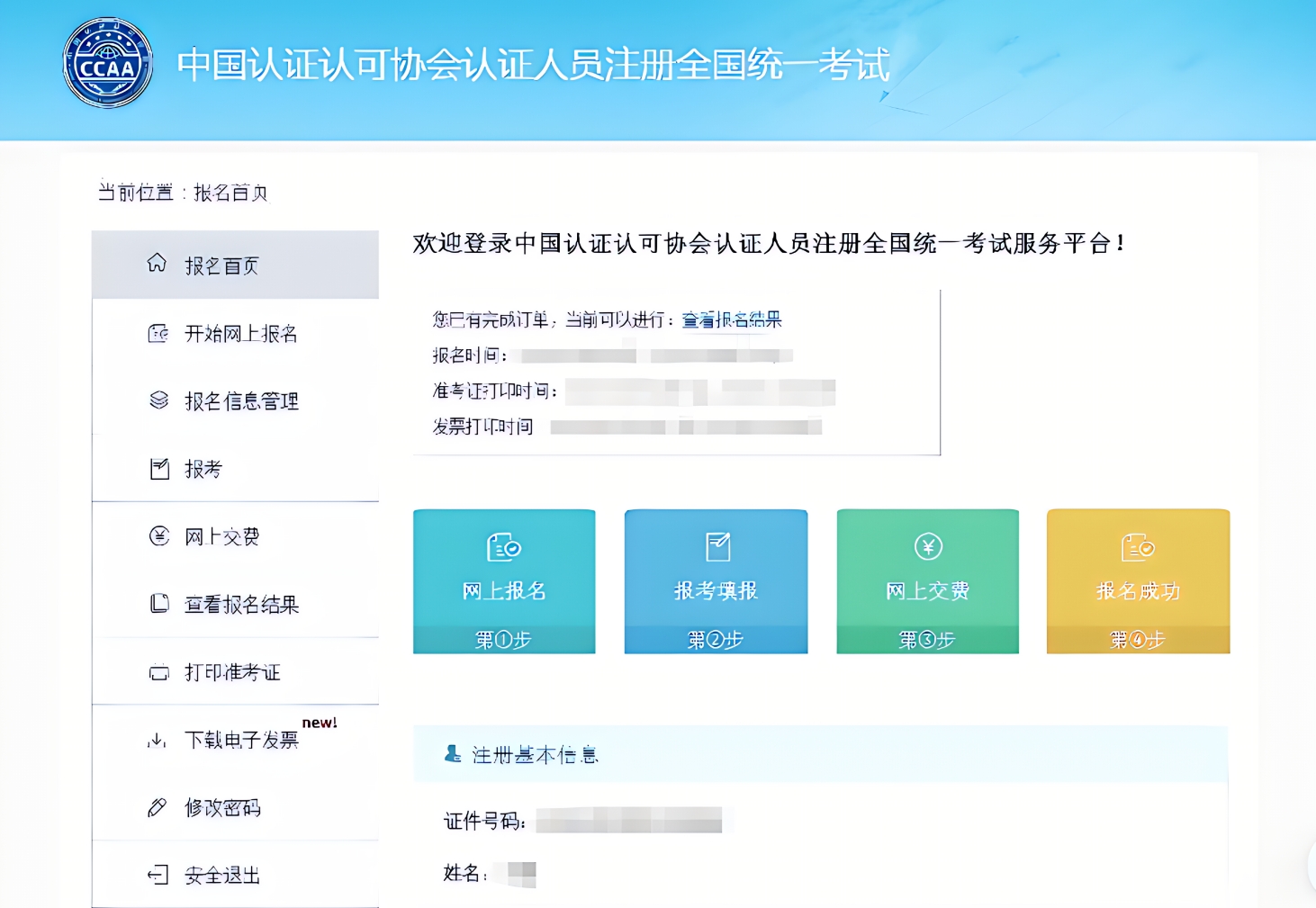Click the download icon beside 下载电子发票
This screenshot has height=908, width=1316.
click(157, 740)
